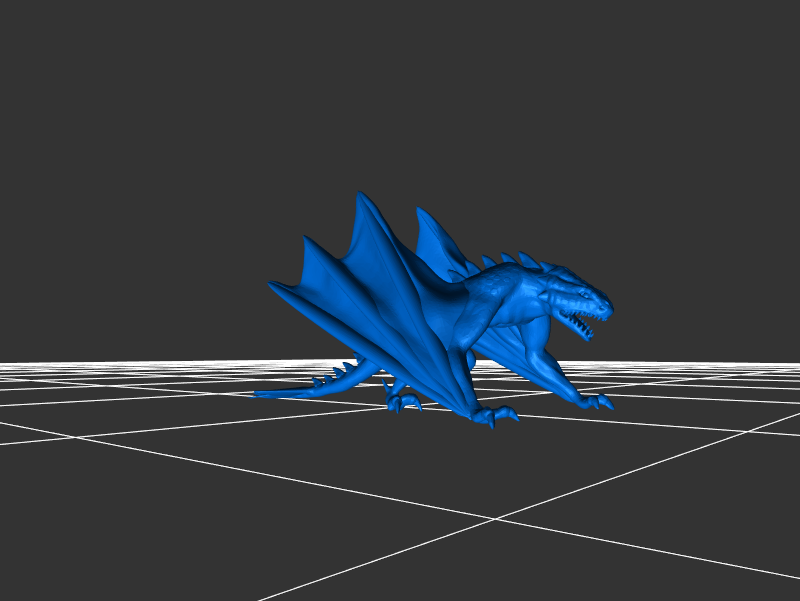Click the dorsal spines on the dragon's back
Image resolution: width=800 pixels, height=601 pixels.
click(520, 261)
